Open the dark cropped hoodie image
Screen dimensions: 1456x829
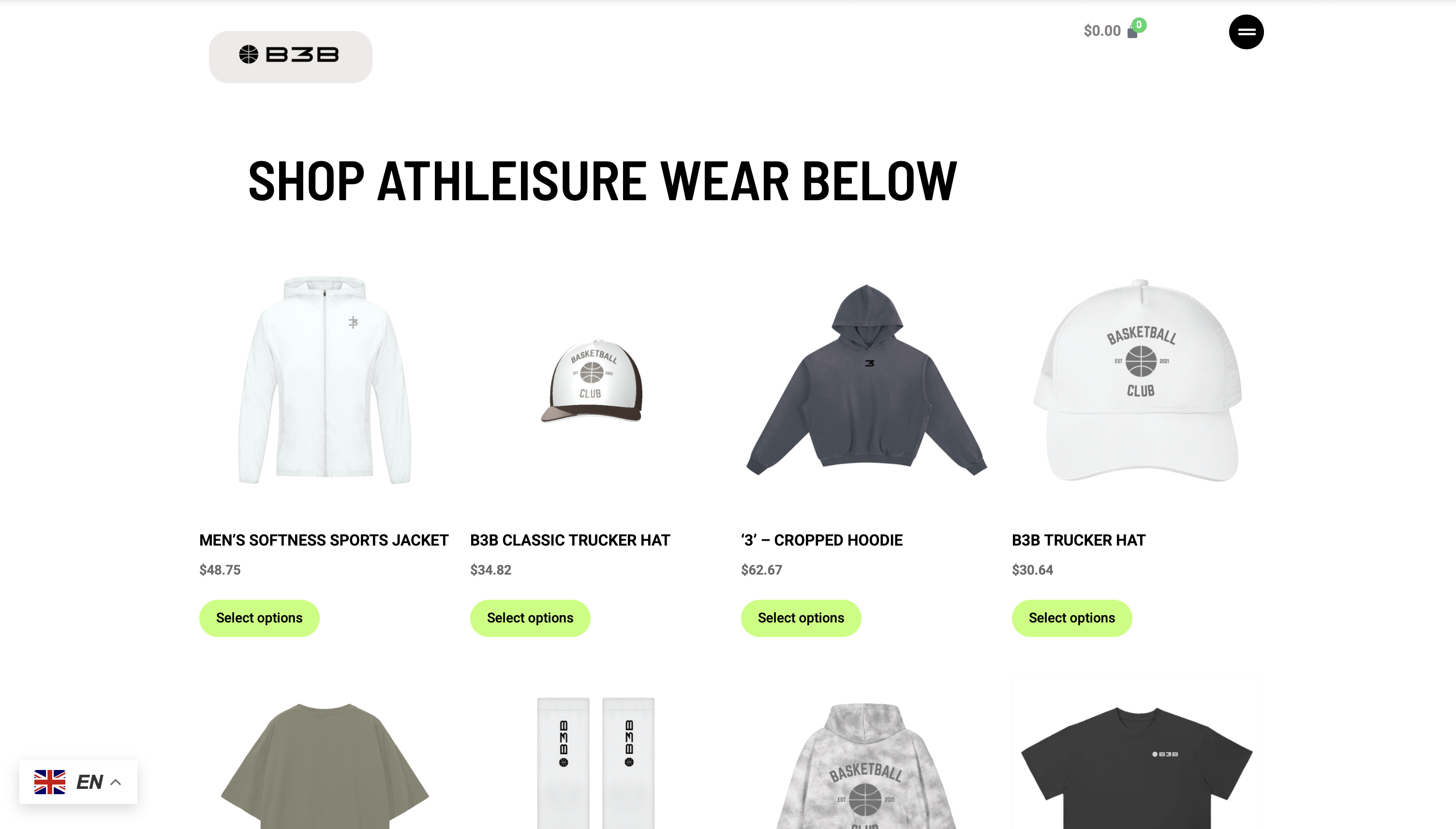coord(866,380)
